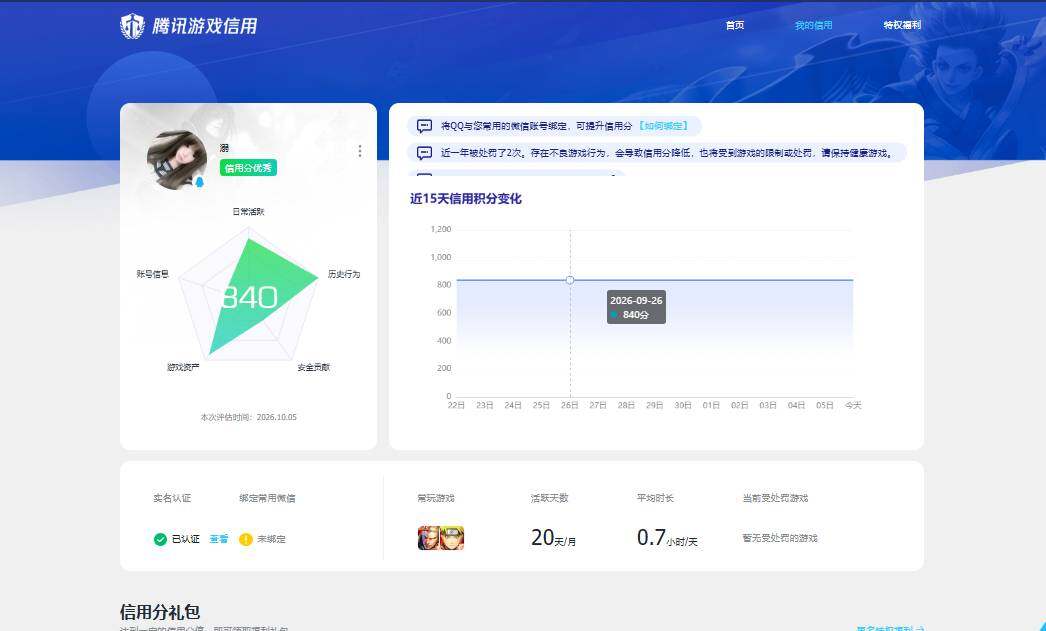Click the 近15天信用积分变化 heading
This screenshot has height=631, width=1046.
tap(466, 199)
